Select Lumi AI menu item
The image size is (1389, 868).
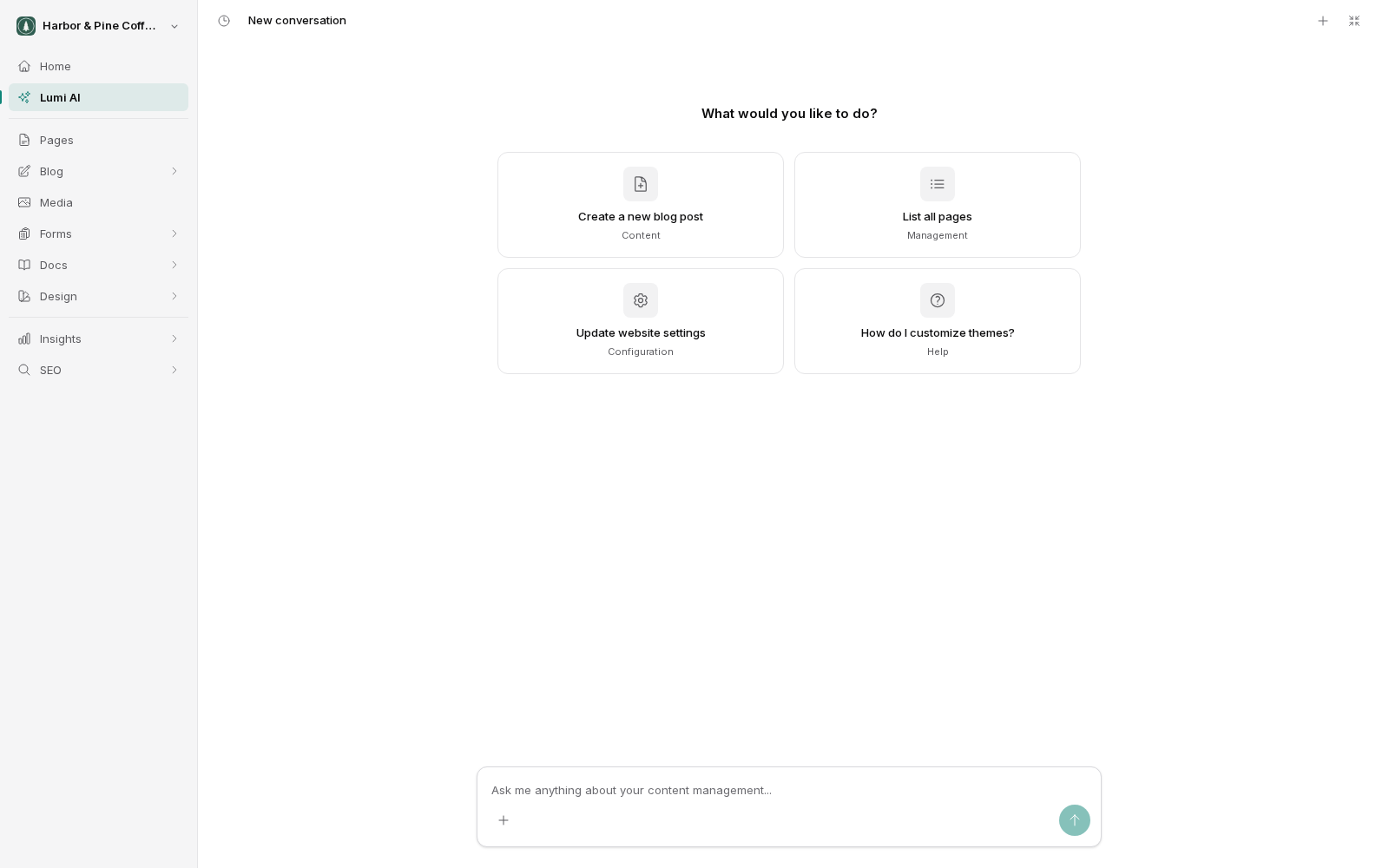coord(98,97)
